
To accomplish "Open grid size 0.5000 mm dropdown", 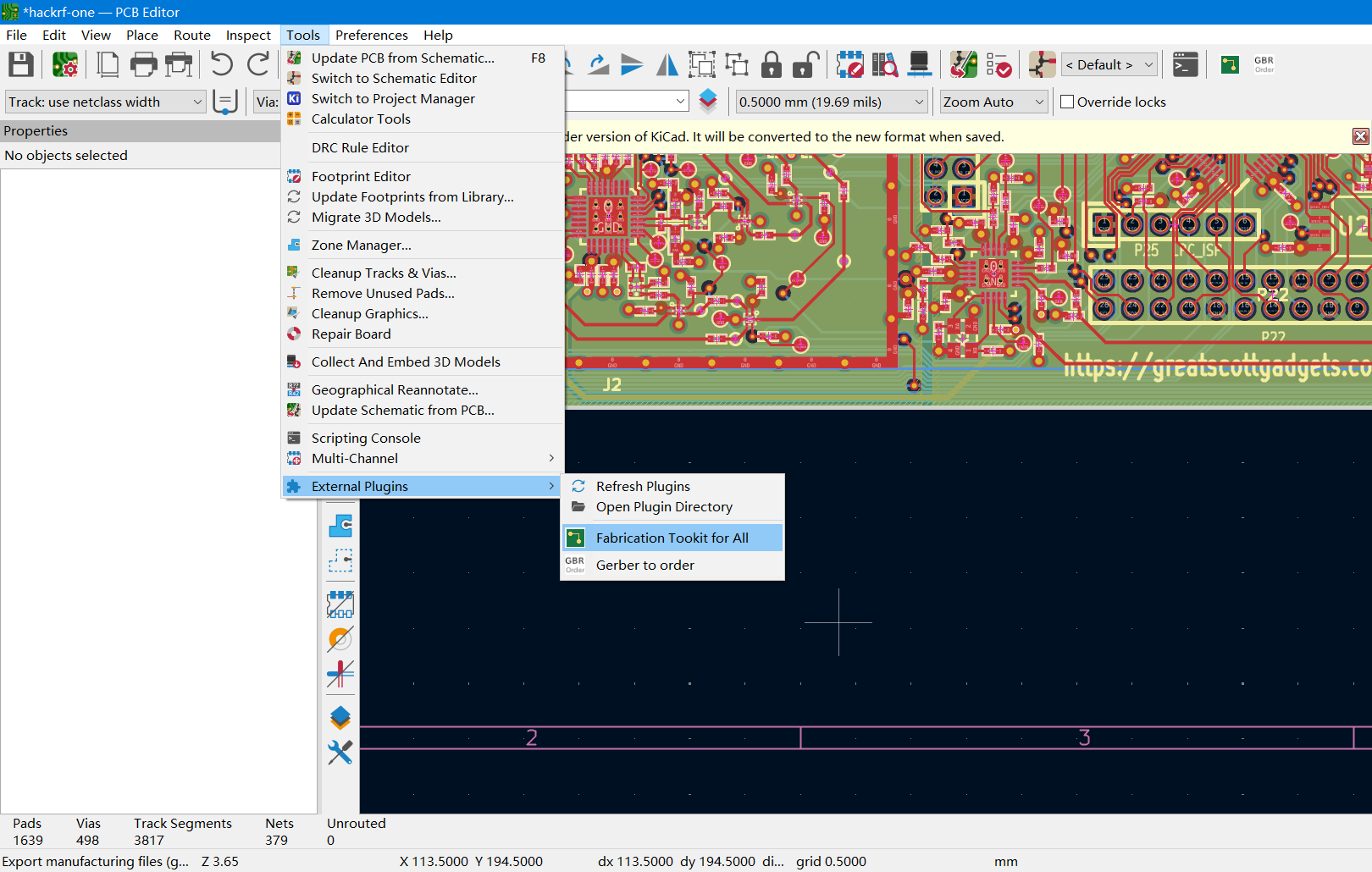I will point(833,102).
